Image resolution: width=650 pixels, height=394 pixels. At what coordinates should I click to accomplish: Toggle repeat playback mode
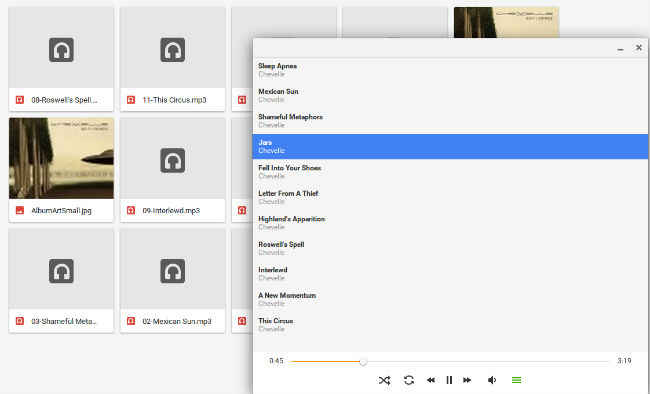pos(409,380)
